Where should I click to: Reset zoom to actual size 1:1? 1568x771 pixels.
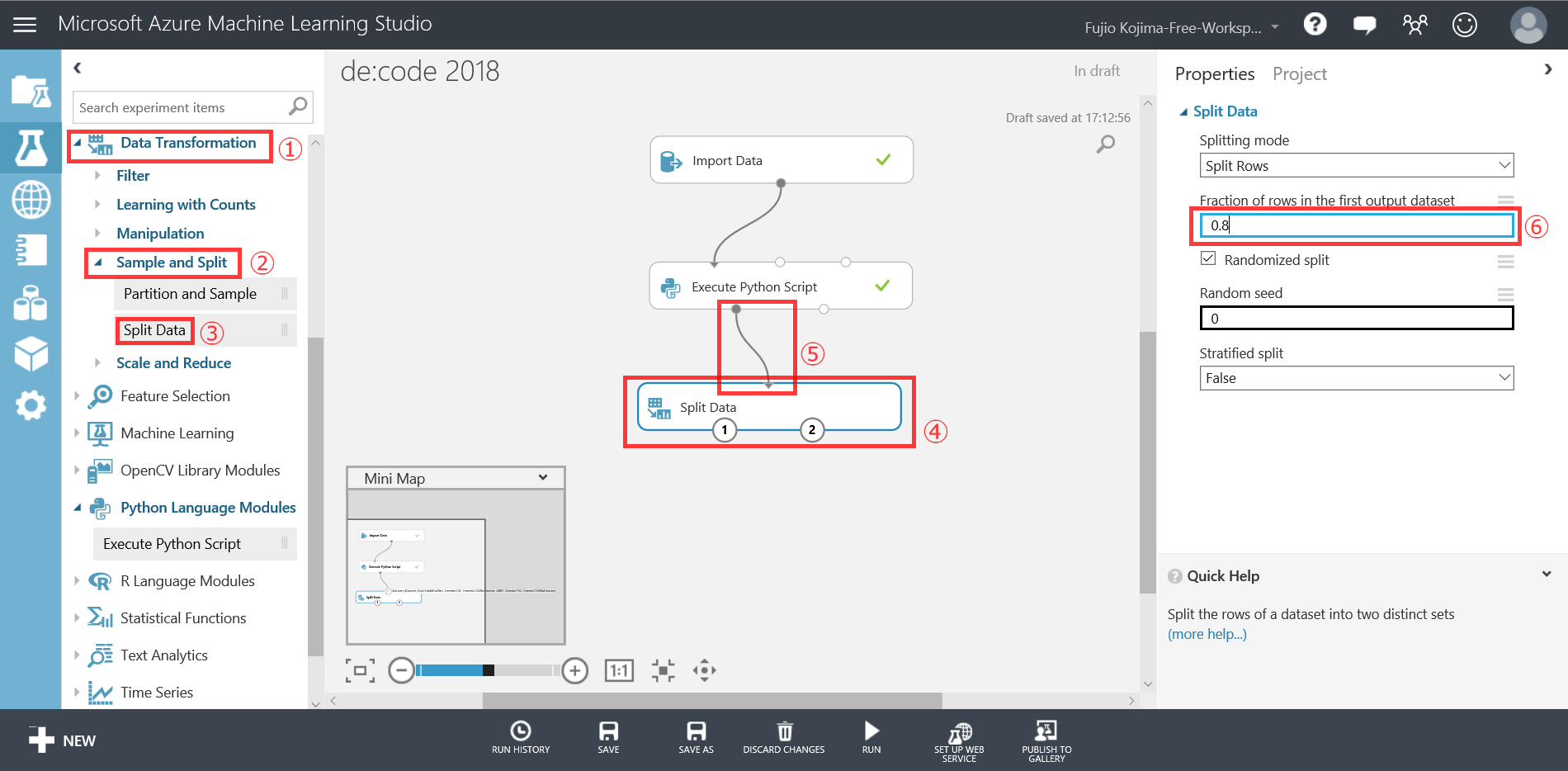619,670
